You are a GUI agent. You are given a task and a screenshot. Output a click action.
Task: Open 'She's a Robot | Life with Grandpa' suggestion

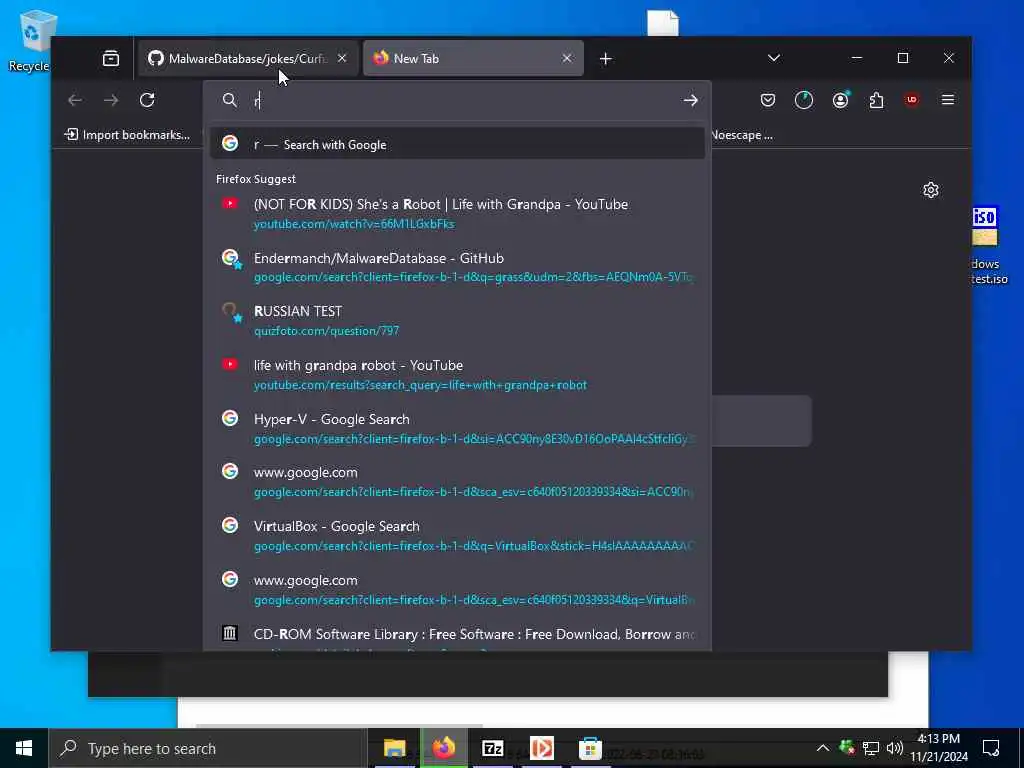pos(457,214)
